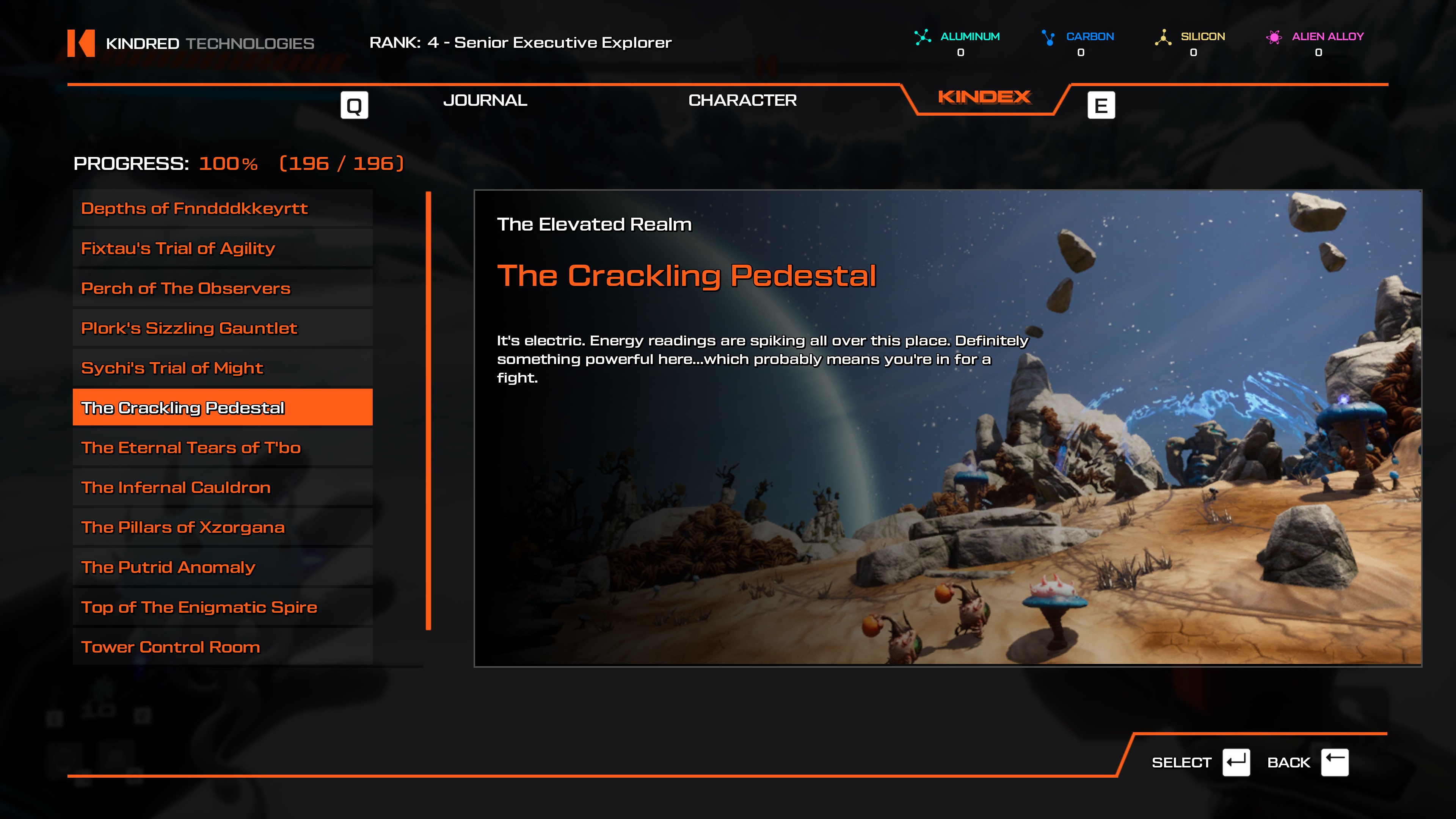This screenshot has height=819, width=1456.
Task: Open The Putrid Anomaly entry
Action: coord(223,567)
